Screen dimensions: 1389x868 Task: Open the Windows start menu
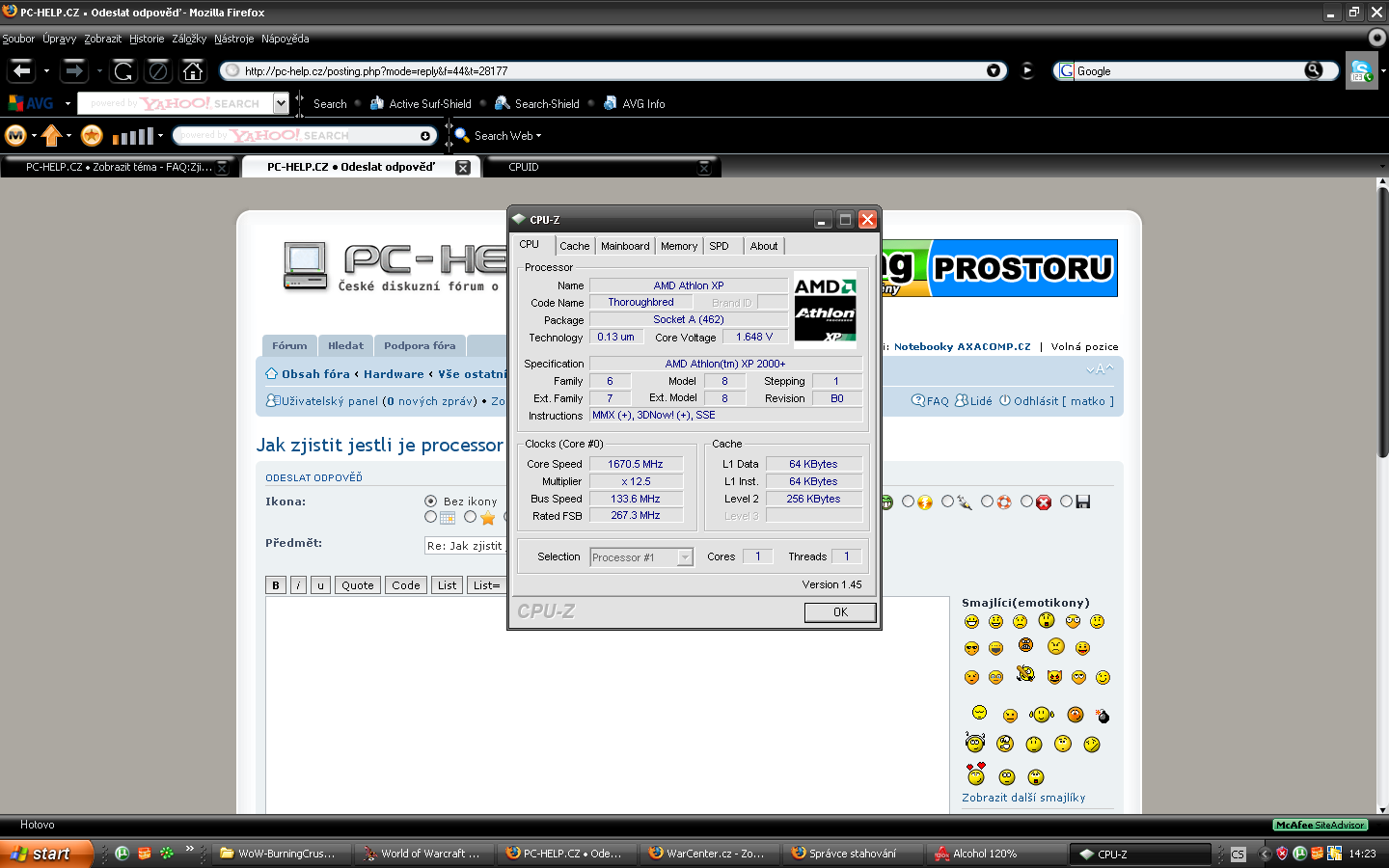pos(46,854)
